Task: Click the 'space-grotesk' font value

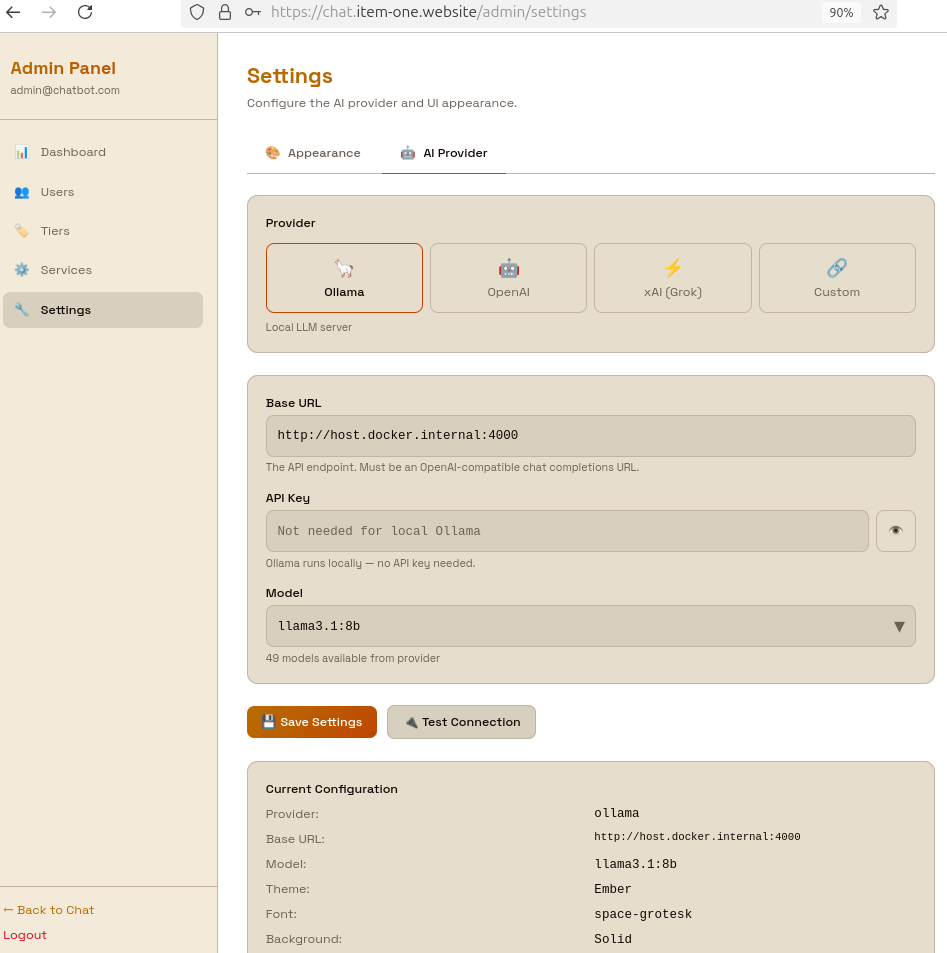Action: pos(643,914)
